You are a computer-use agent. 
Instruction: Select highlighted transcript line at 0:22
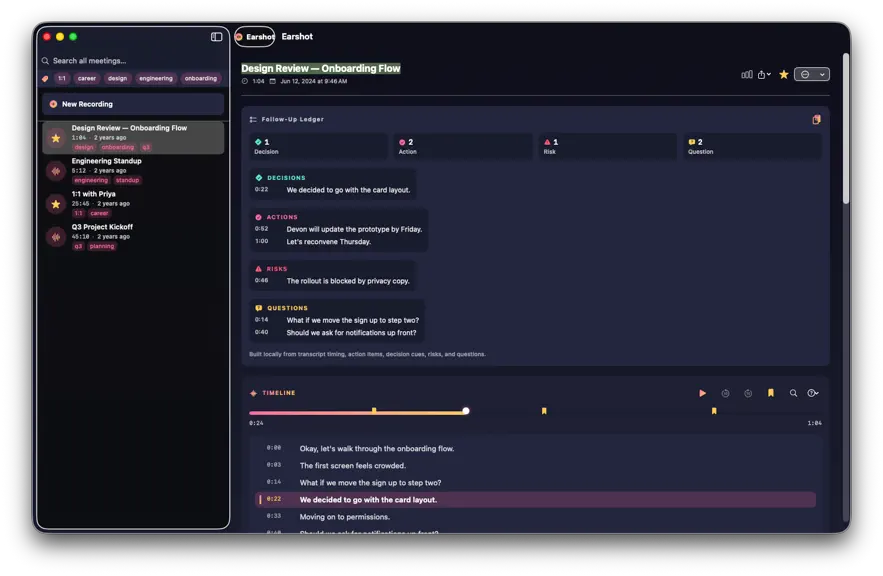pyautogui.click(x=535, y=499)
